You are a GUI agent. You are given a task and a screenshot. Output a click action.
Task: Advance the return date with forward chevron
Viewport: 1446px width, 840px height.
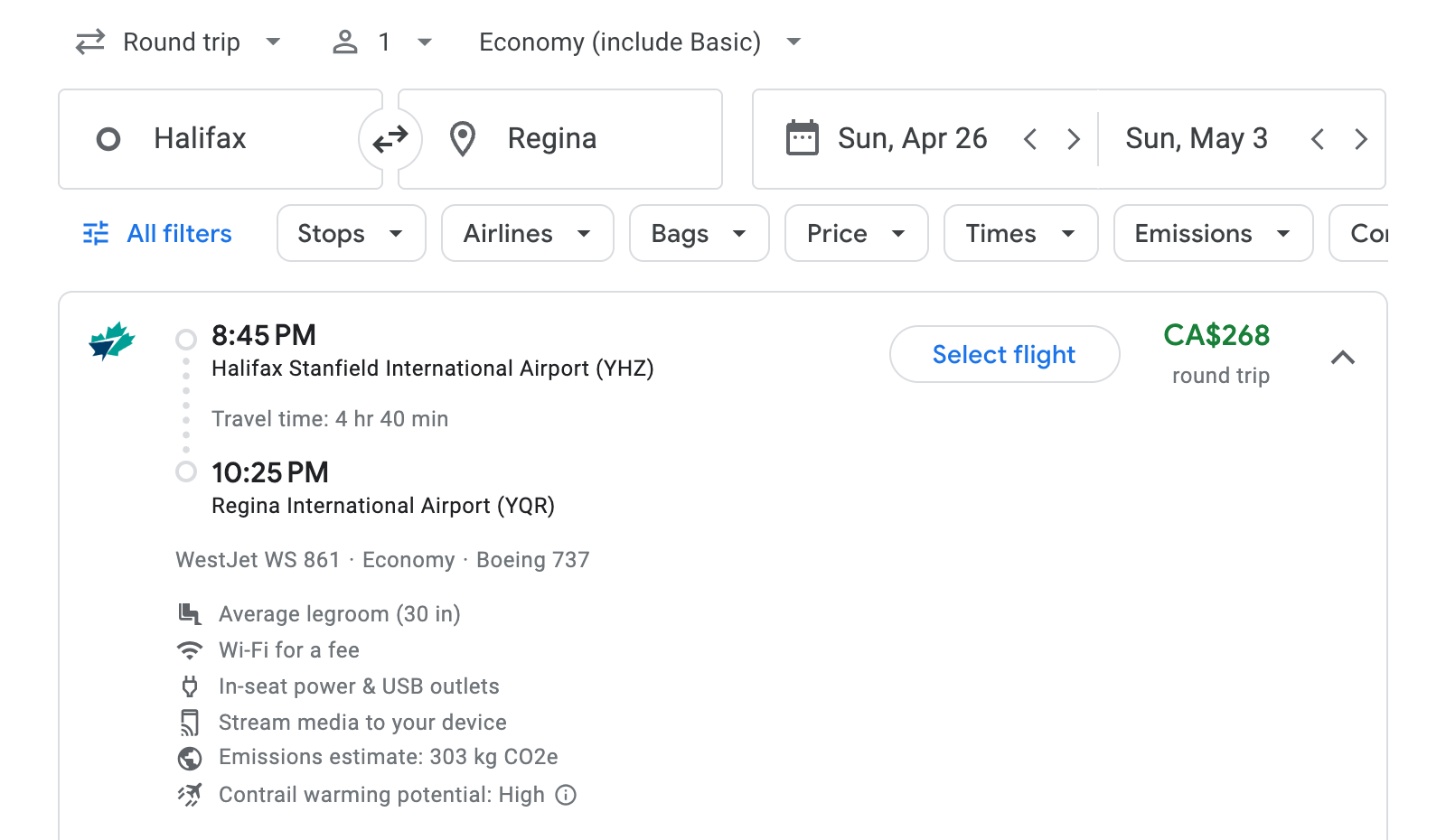(1361, 138)
